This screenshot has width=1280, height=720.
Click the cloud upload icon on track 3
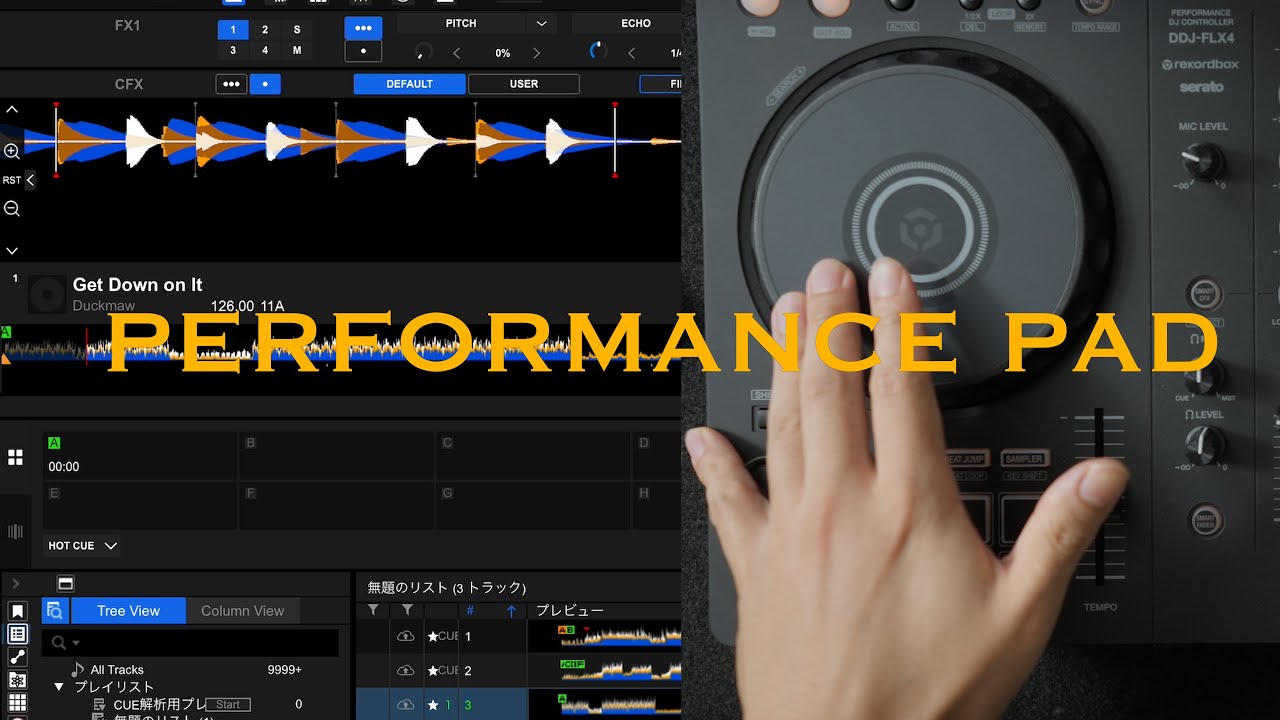pyautogui.click(x=406, y=705)
